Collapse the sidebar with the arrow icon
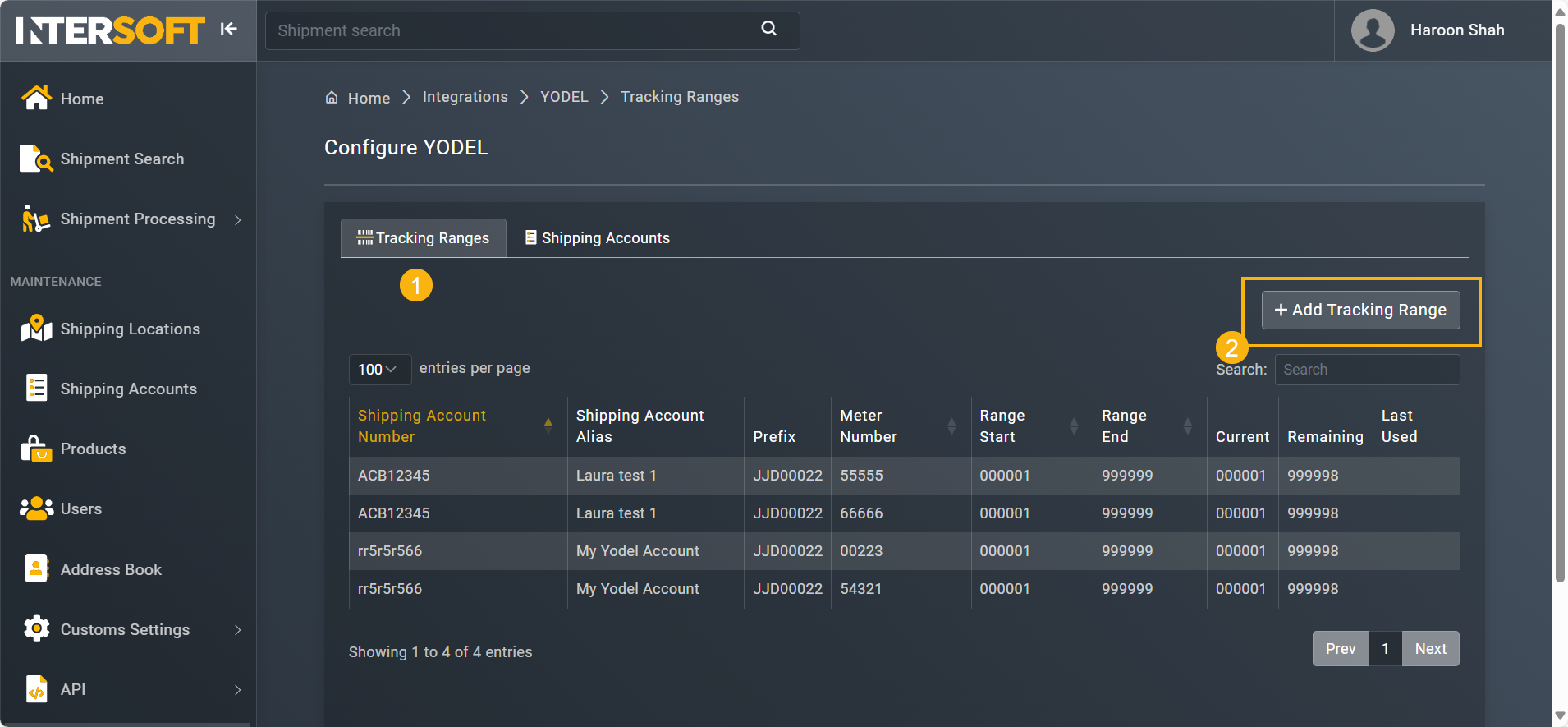Image resolution: width=1568 pixels, height=727 pixels. [229, 29]
